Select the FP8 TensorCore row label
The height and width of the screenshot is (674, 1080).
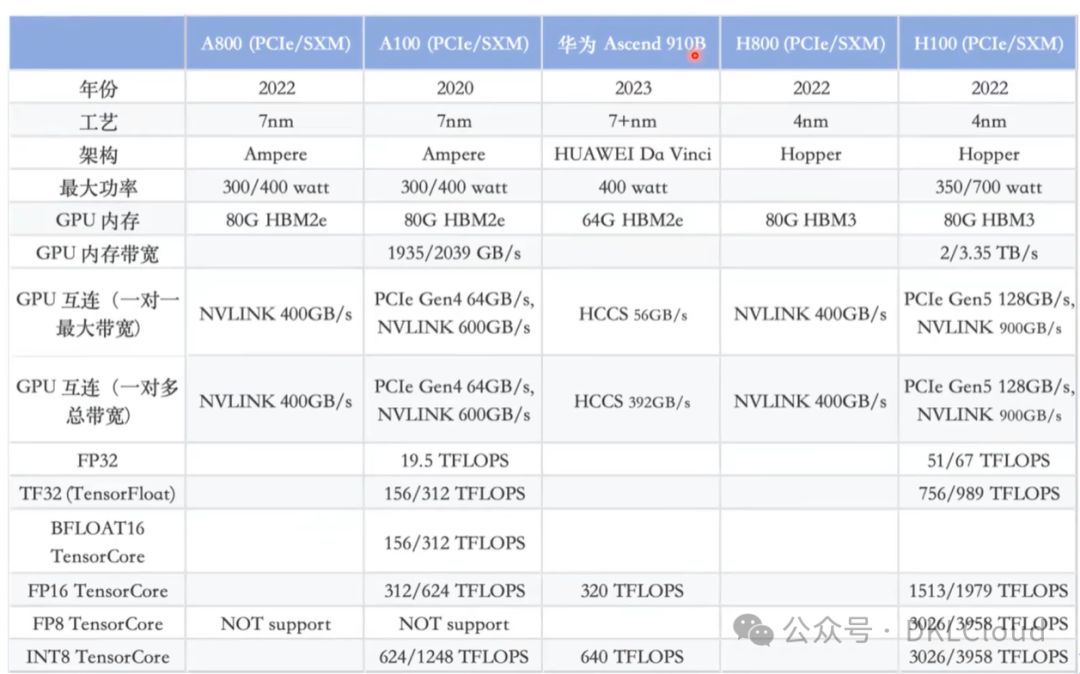pyautogui.click(x=98, y=624)
